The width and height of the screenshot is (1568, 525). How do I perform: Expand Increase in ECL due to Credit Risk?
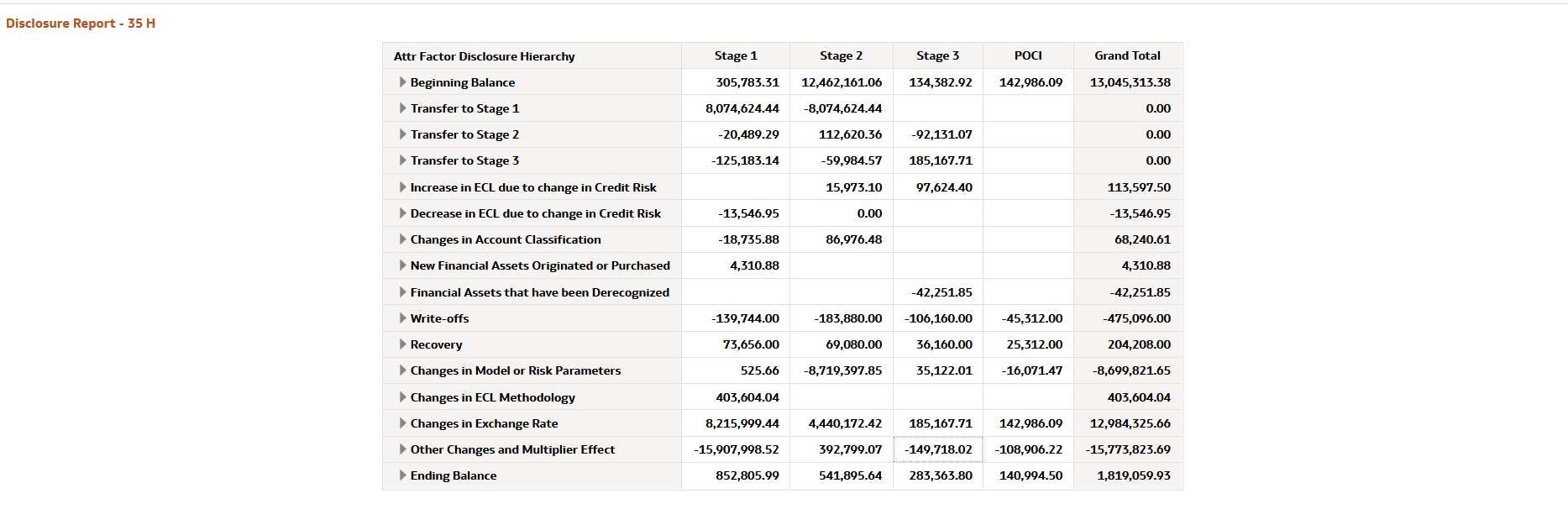[403, 187]
